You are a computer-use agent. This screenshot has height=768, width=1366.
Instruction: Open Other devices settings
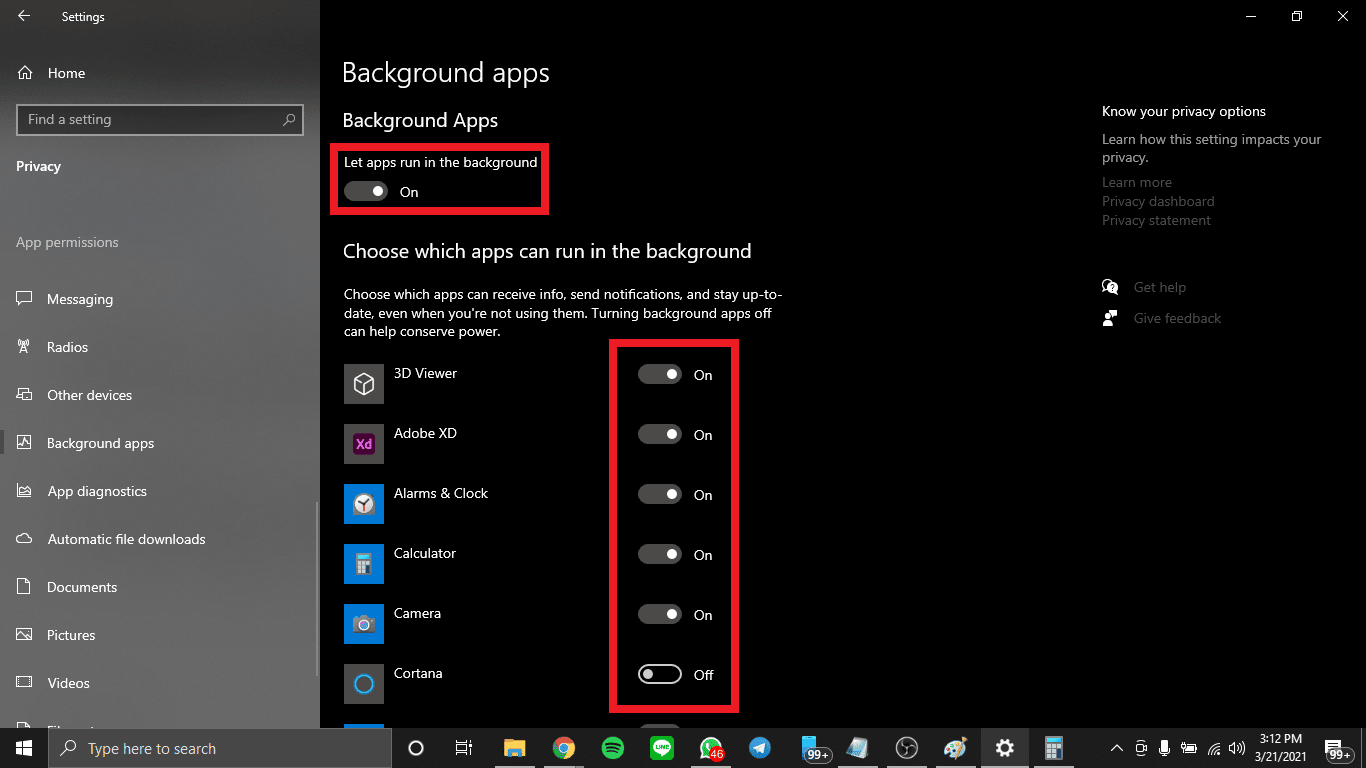89,395
